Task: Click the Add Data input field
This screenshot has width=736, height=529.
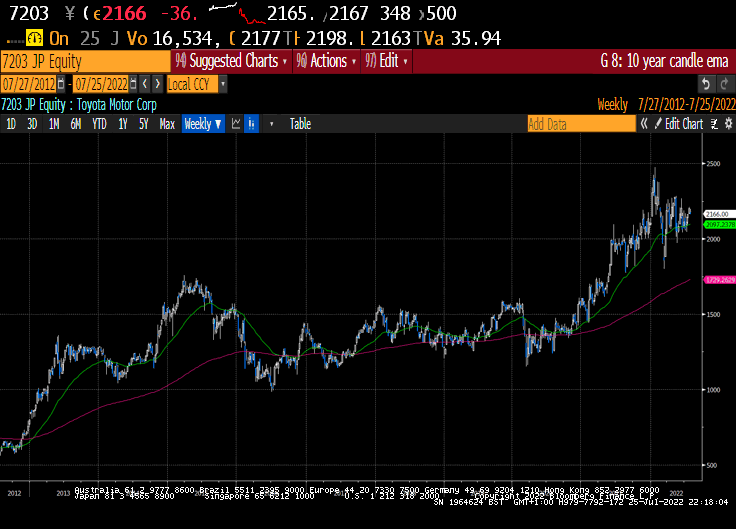Action: 582,124
